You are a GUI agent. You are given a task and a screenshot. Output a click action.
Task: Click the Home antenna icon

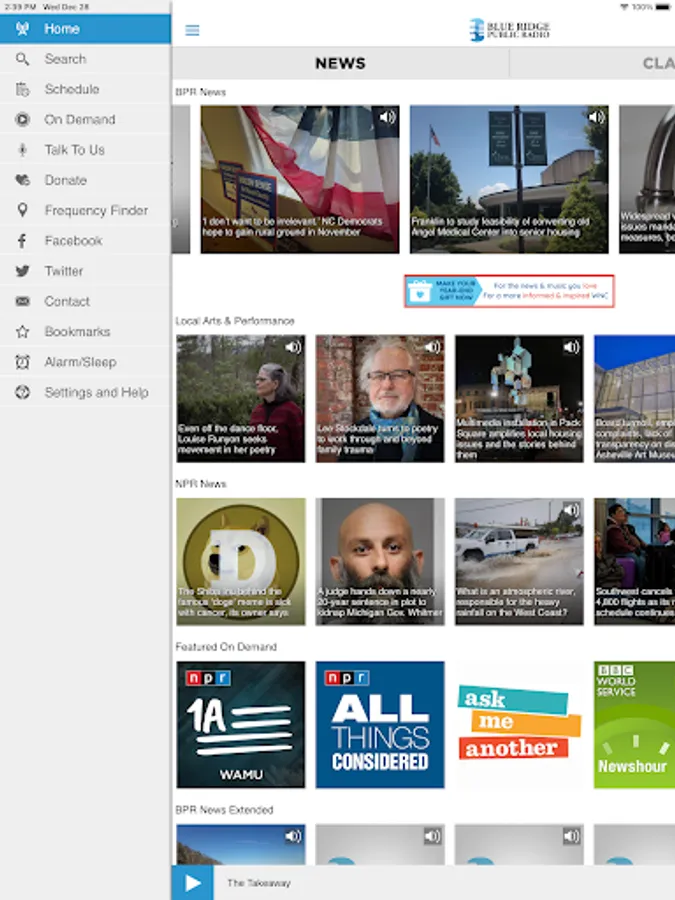click(22, 29)
